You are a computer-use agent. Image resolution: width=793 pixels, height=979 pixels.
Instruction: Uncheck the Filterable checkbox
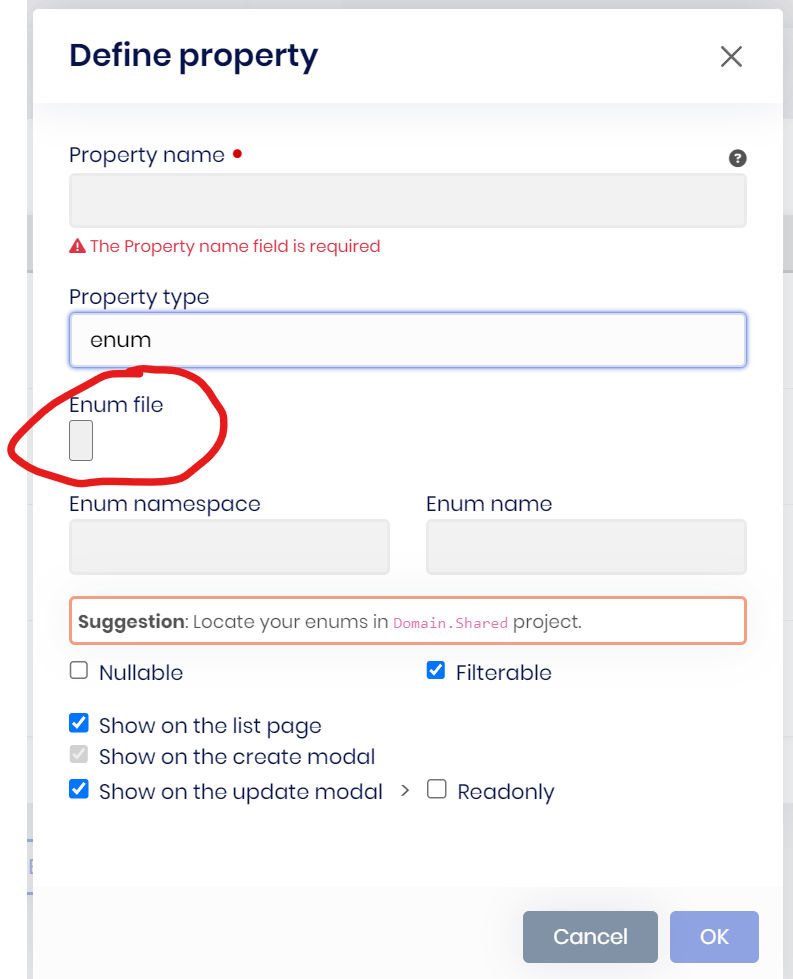(x=436, y=671)
